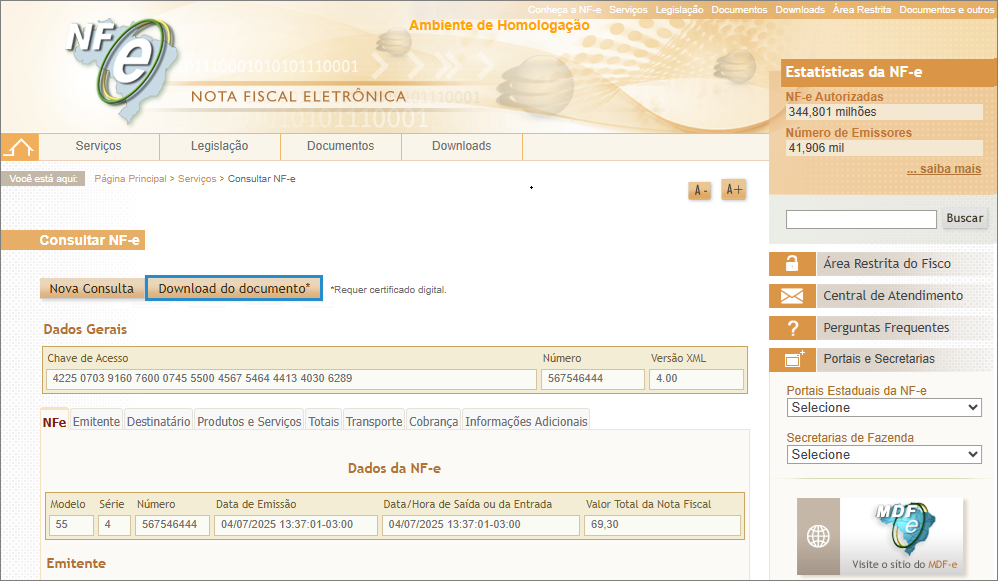This screenshot has height=581, width=998.
Task: Click the Portais e Secretarias window icon
Action: [794, 359]
